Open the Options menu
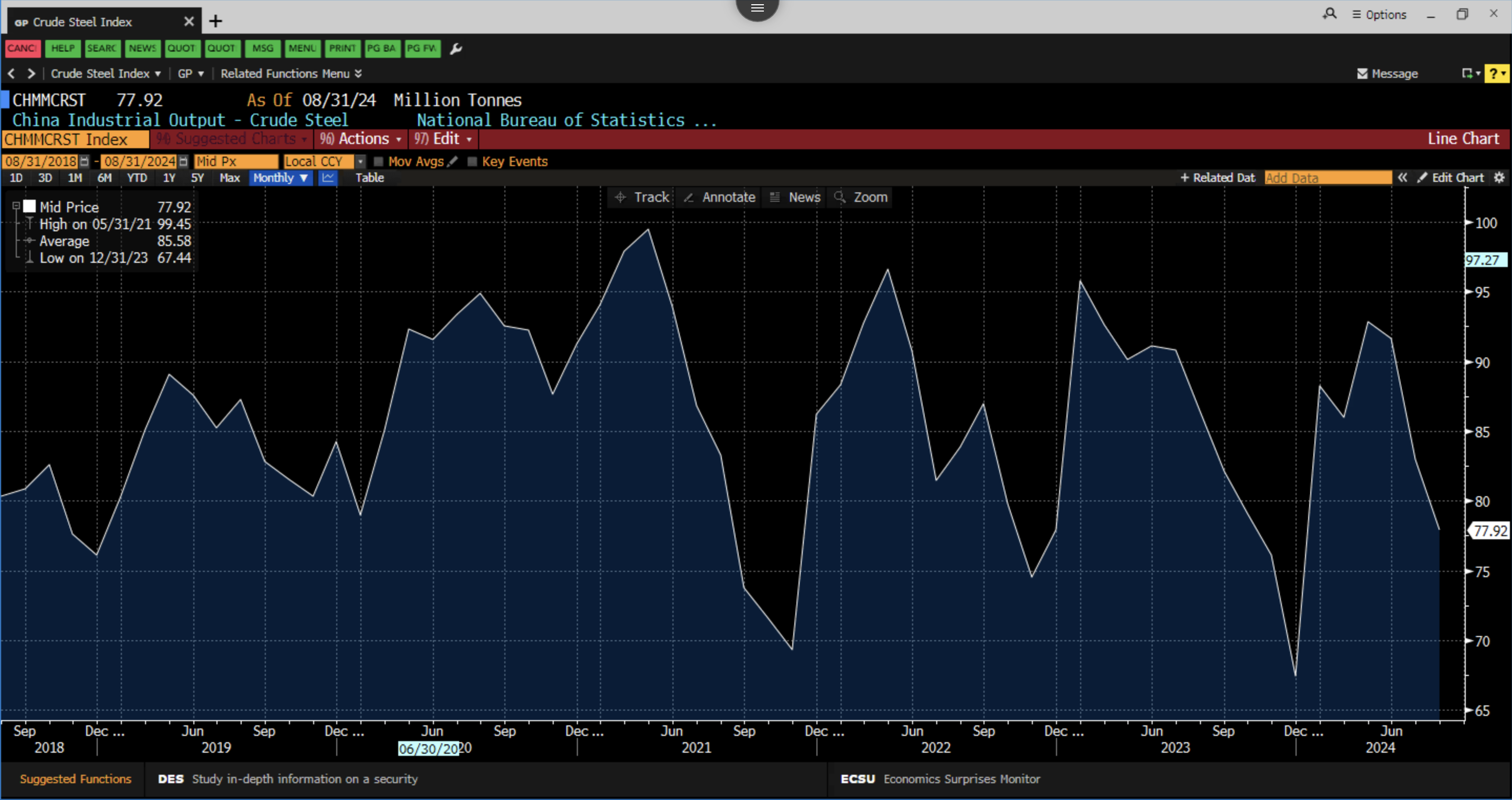Screen dimensions: 1512x800 click(1380, 15)
